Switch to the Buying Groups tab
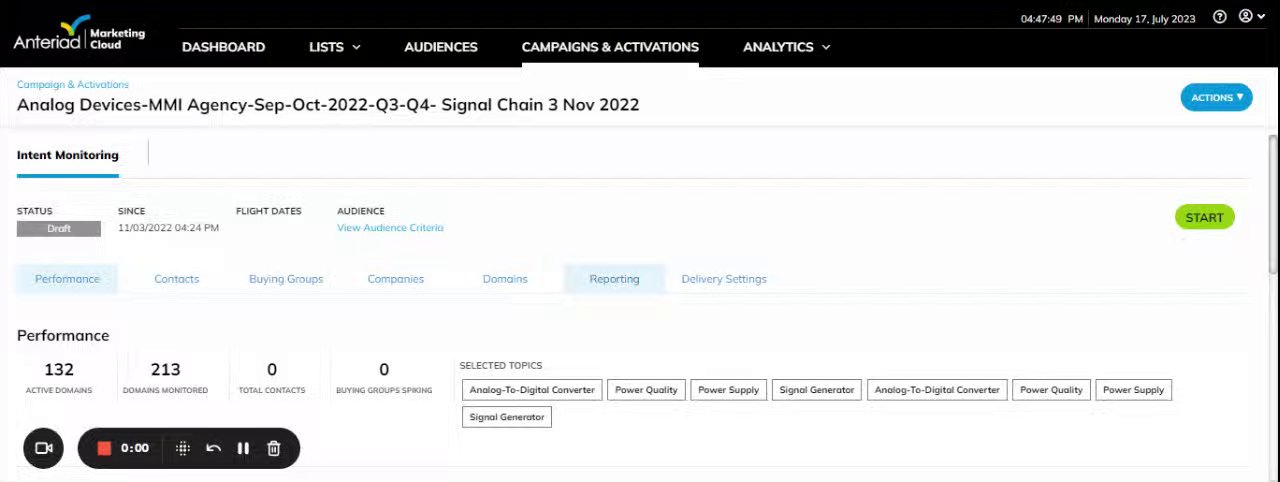1280x482 pixels. point(286,279)
